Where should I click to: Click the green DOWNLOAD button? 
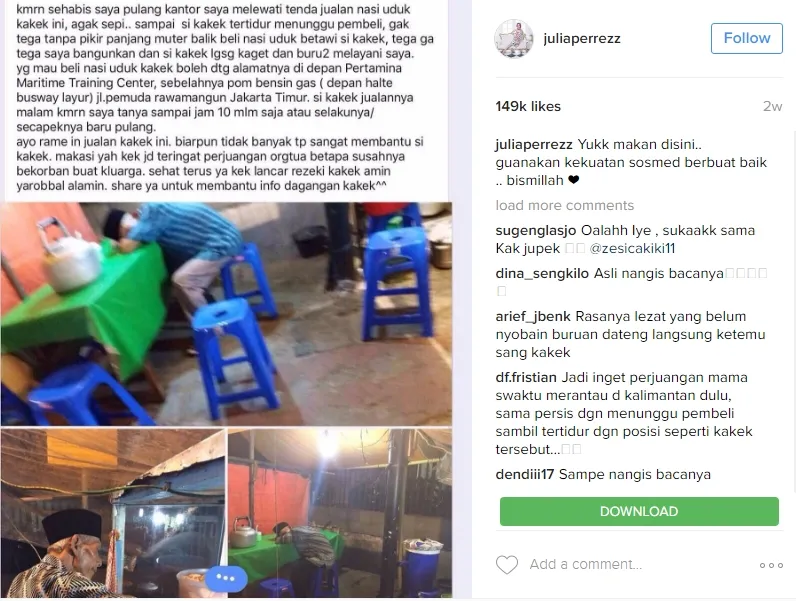[639, 511]
